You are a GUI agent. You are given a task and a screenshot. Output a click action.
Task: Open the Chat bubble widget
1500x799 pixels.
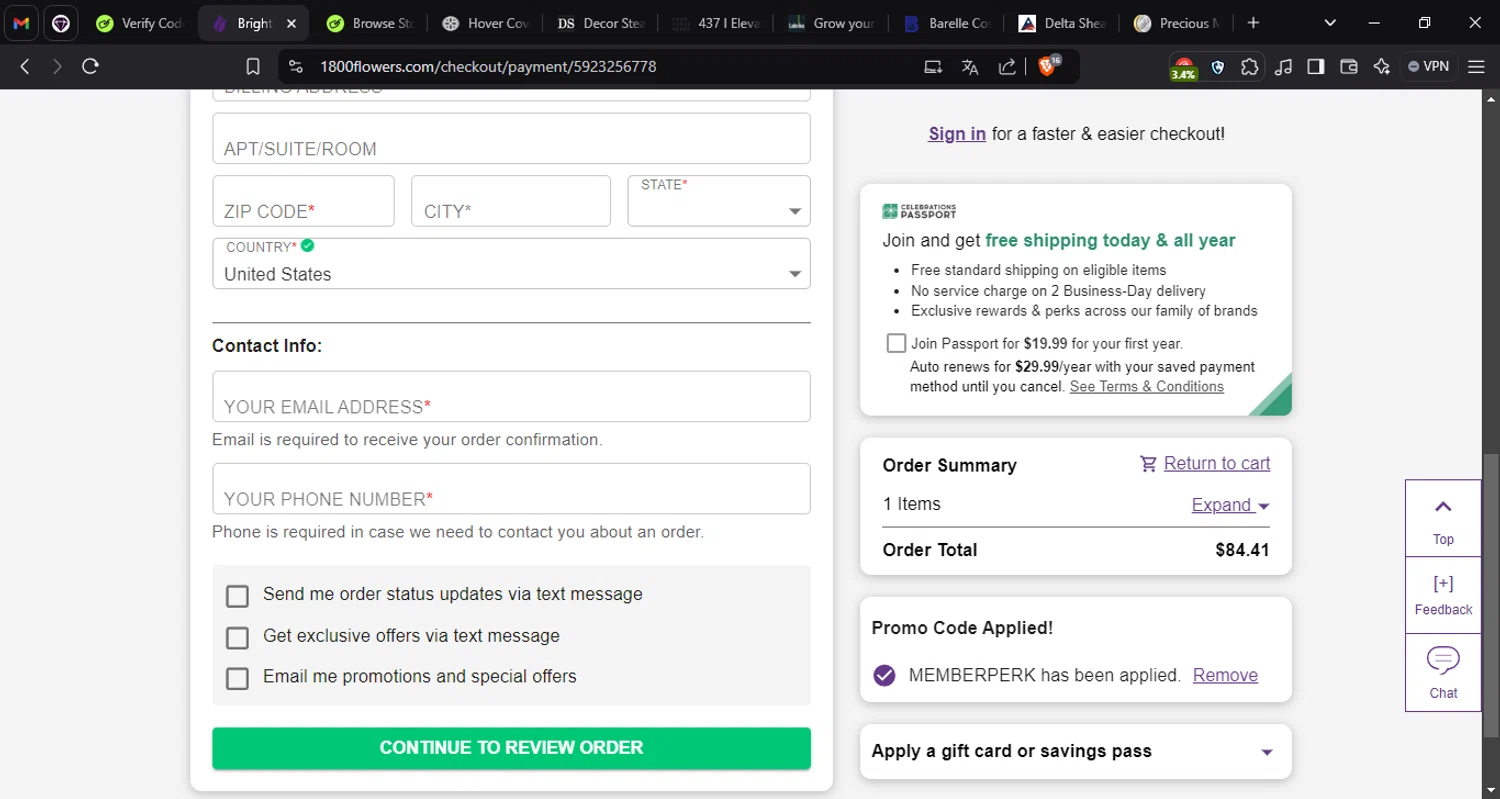pos(1443,672)
